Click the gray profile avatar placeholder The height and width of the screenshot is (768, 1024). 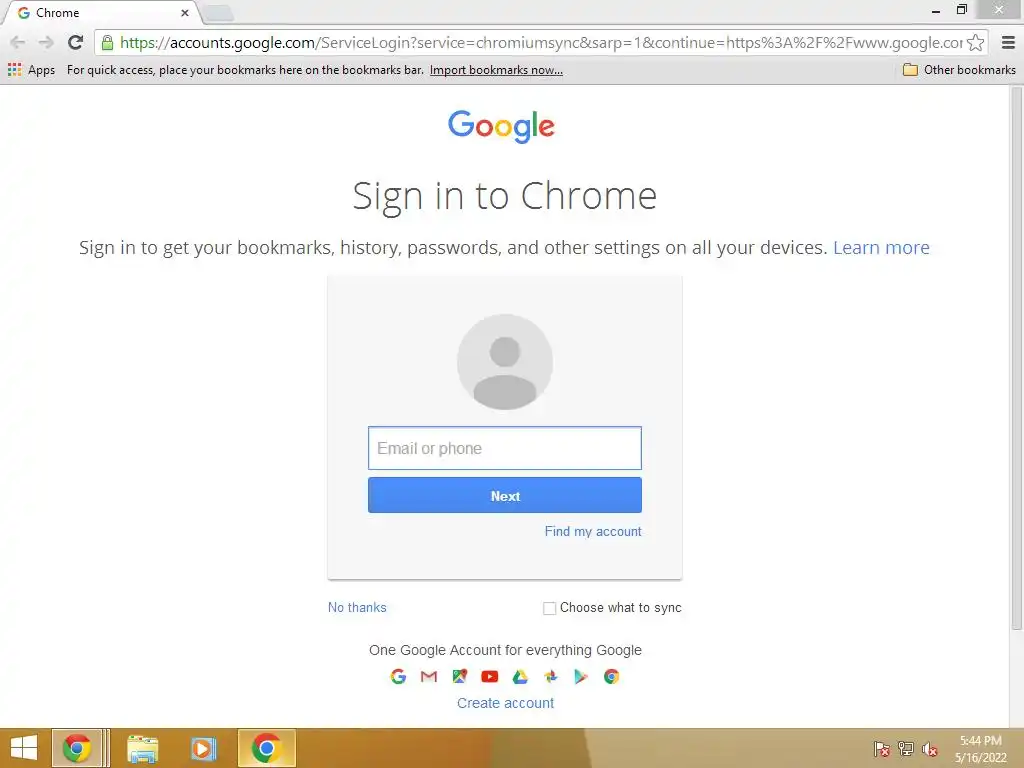click(x=505, y=362)
